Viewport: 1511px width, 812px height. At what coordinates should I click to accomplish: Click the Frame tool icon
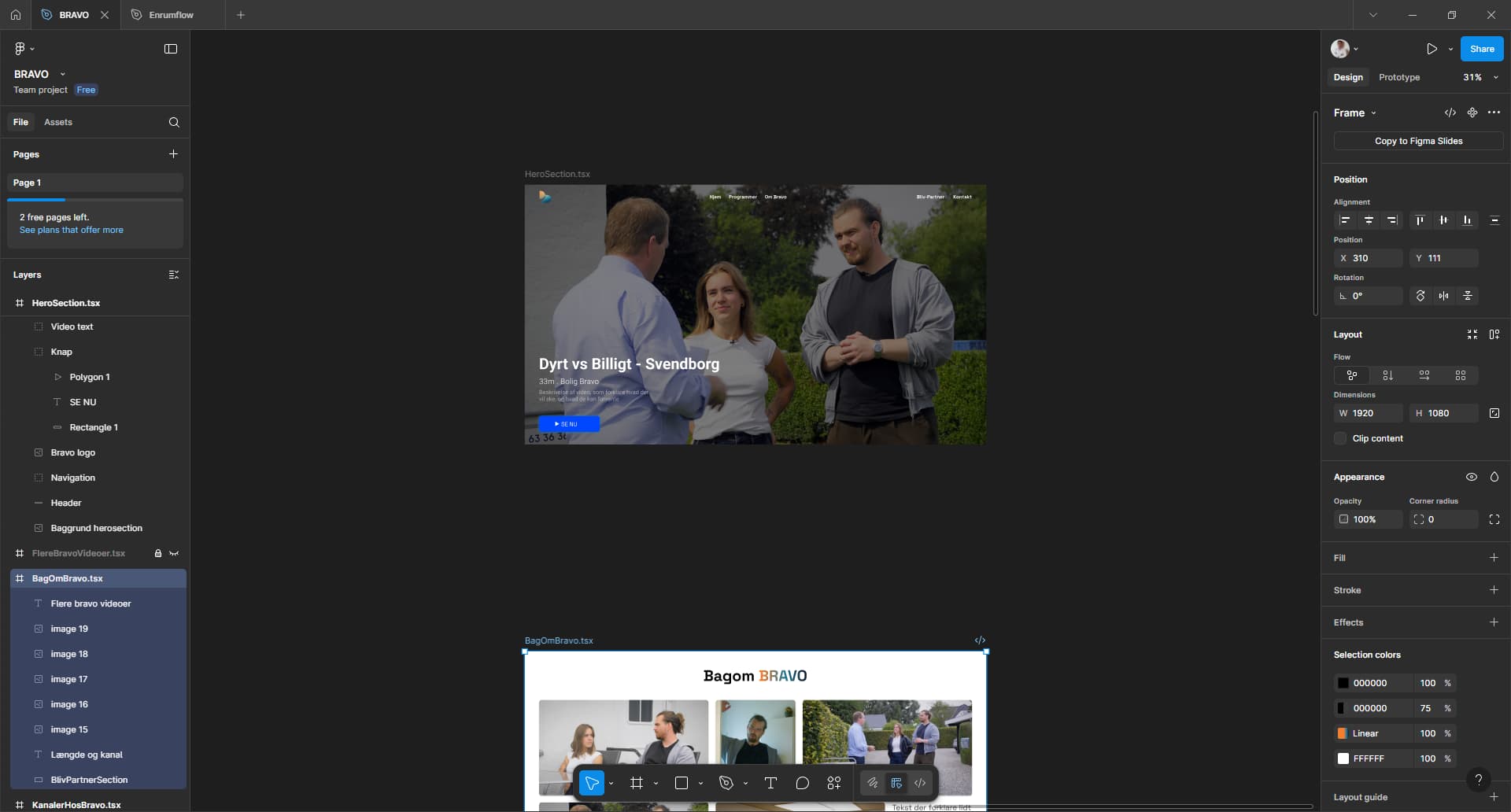[x=637, y=783]
